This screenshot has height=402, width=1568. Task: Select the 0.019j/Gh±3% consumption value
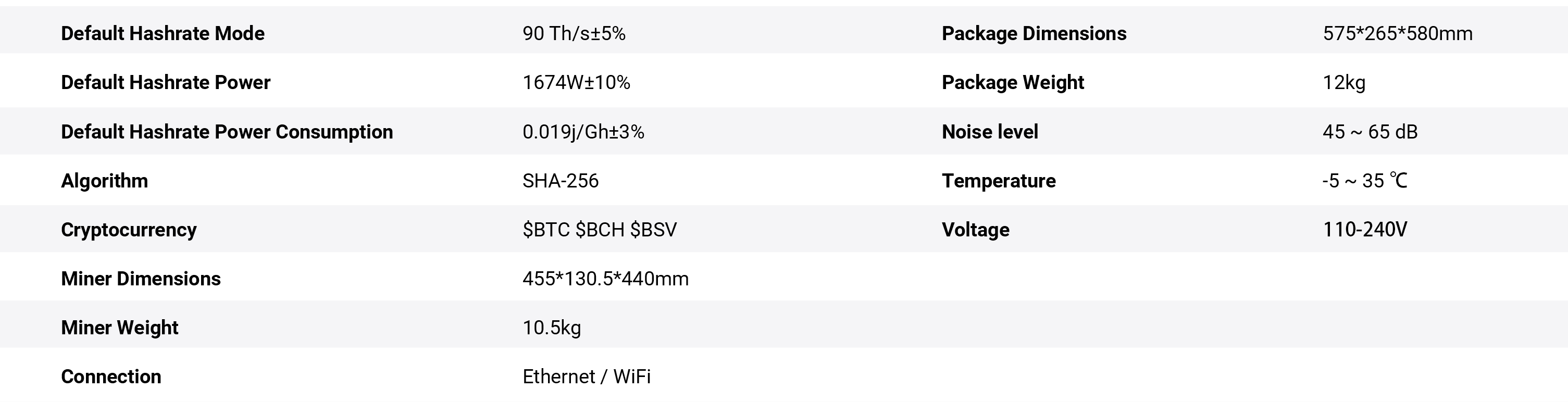coord(582,132)
